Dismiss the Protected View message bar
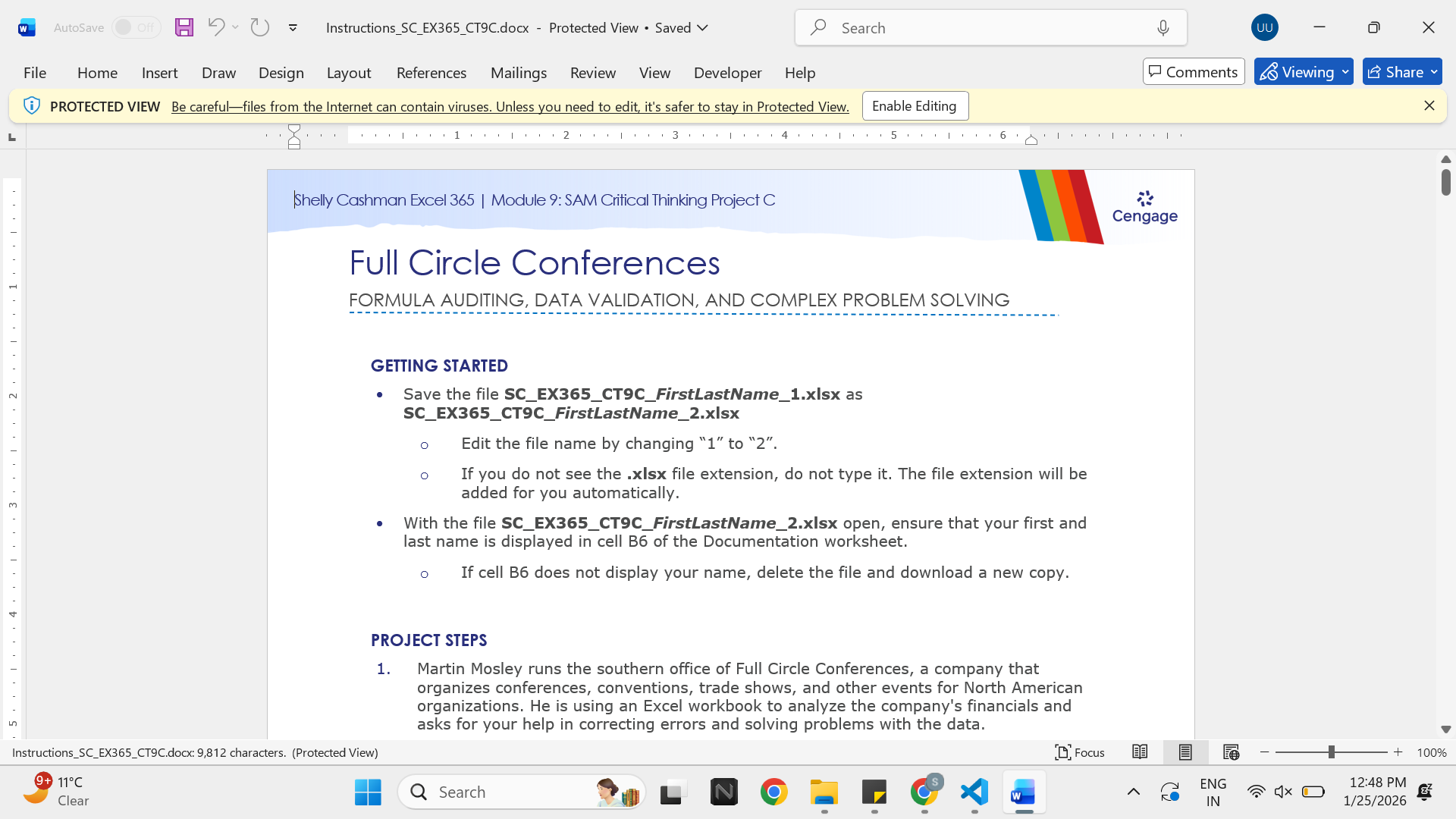The image size is (1456, 819). [1429, 105]
